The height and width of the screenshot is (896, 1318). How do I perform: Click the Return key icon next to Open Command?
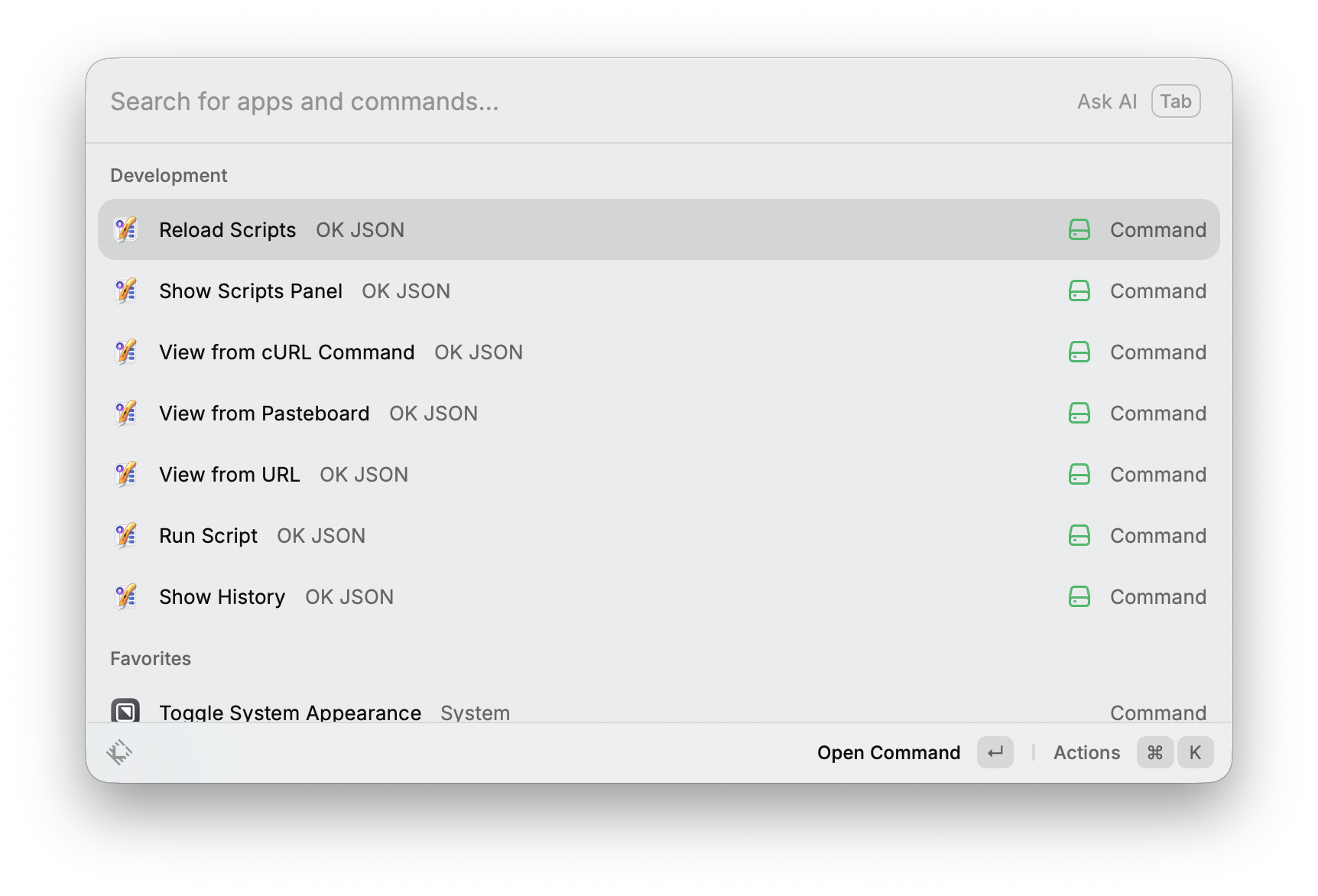tap(995, 752)
